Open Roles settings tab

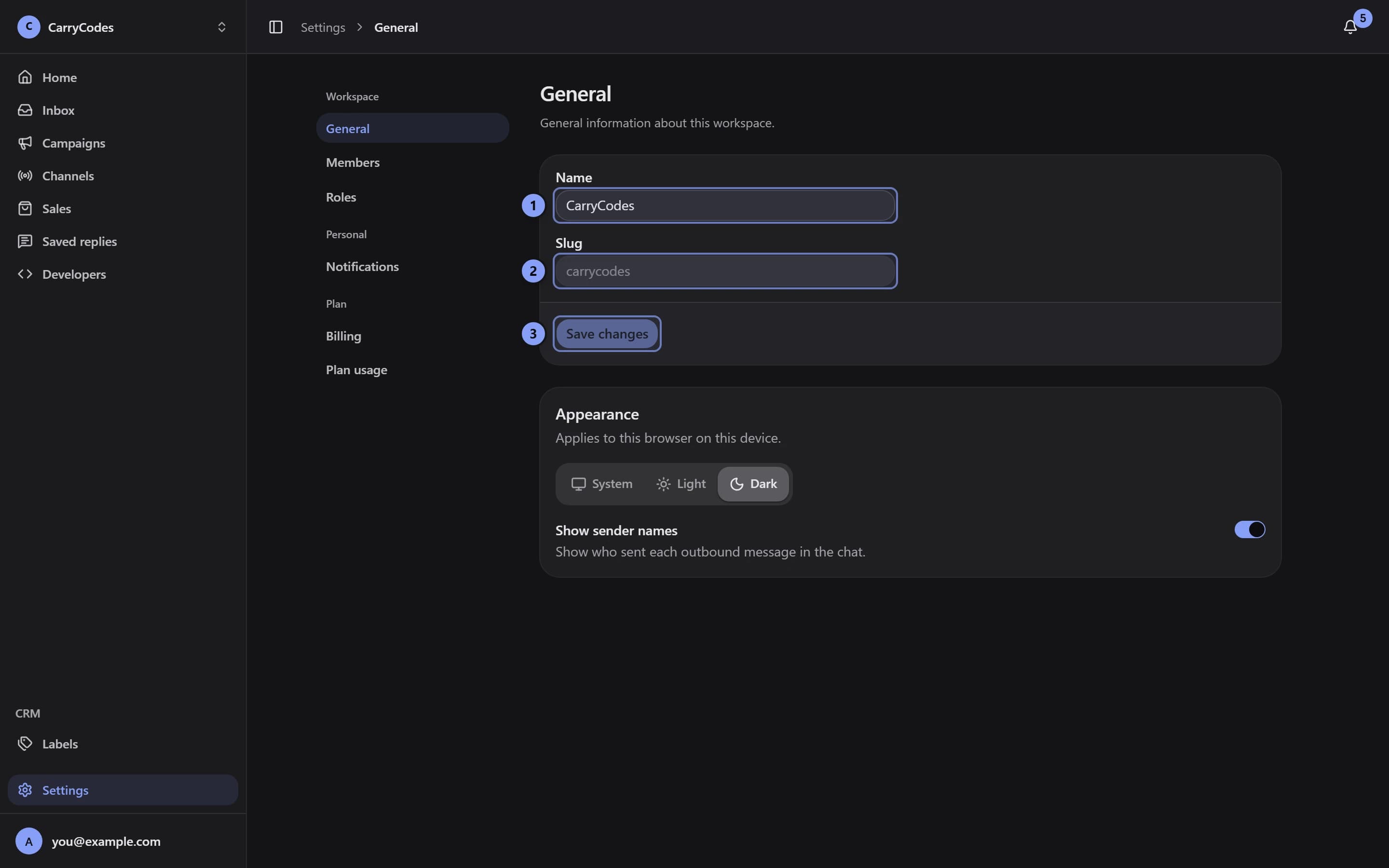coord(413,197)
